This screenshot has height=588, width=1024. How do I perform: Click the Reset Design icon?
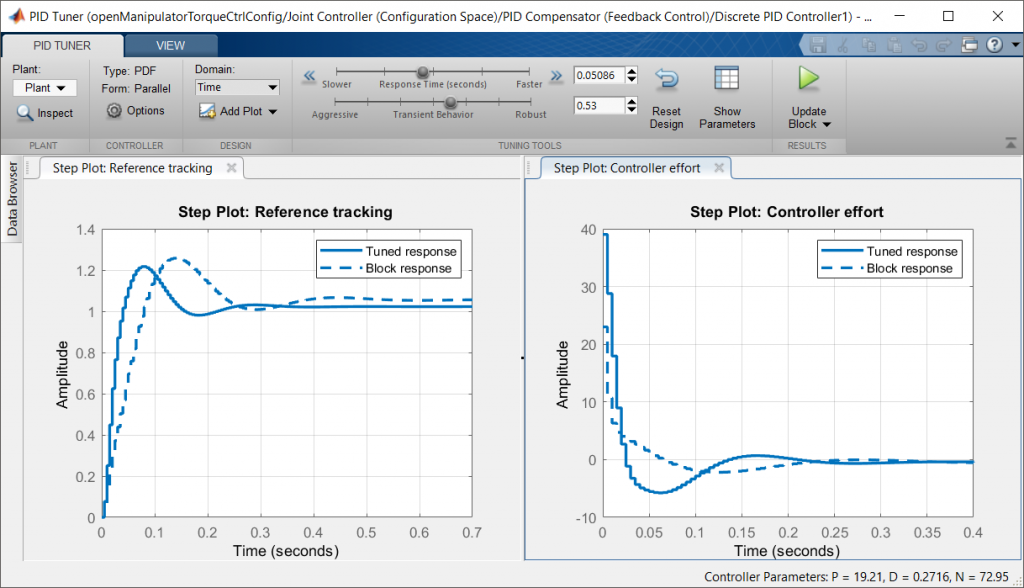click(x=666, y=80)
